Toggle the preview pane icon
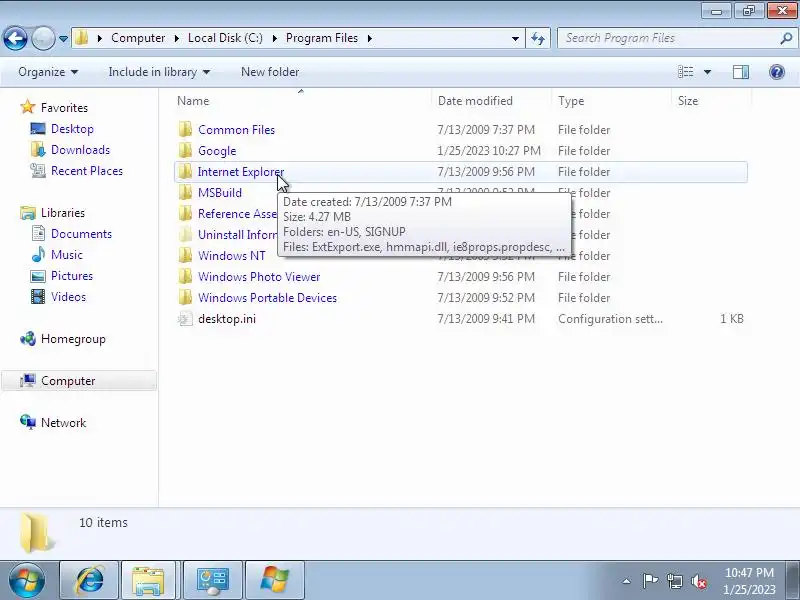 [741, 72]
